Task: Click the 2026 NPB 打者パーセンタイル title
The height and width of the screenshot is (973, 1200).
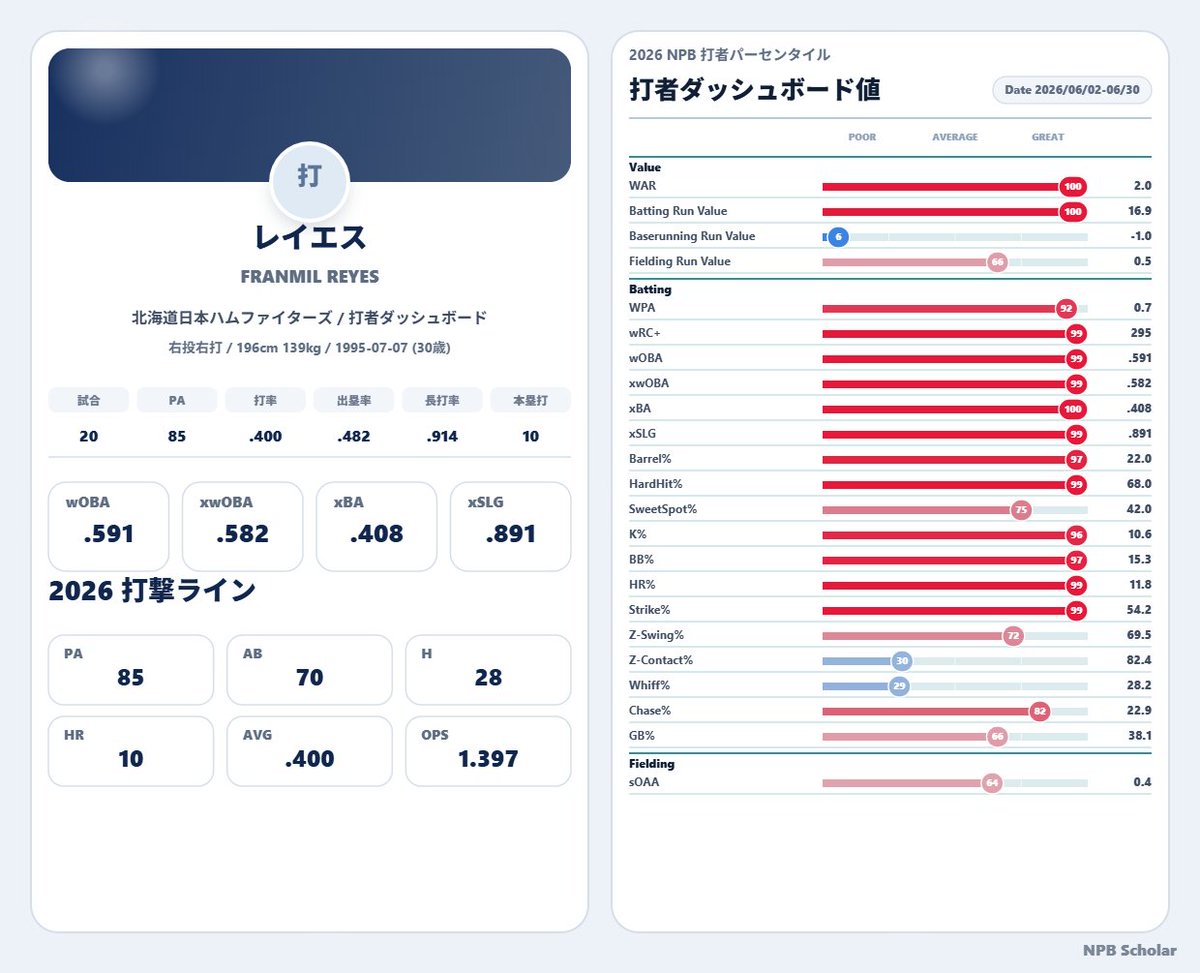Action: (x=730, y=55)
